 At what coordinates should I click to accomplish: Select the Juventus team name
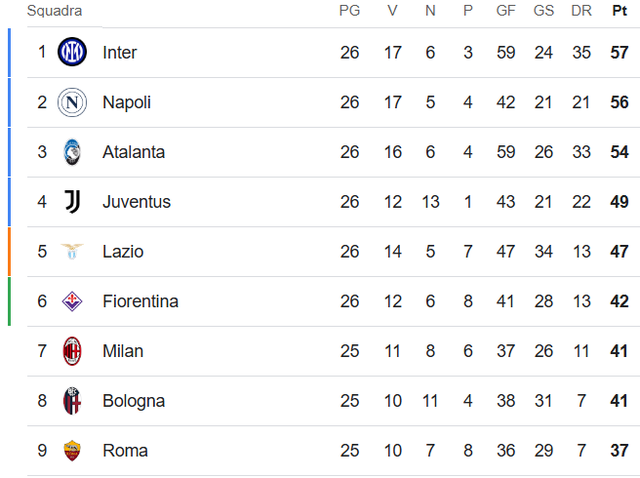click(136, 202)
